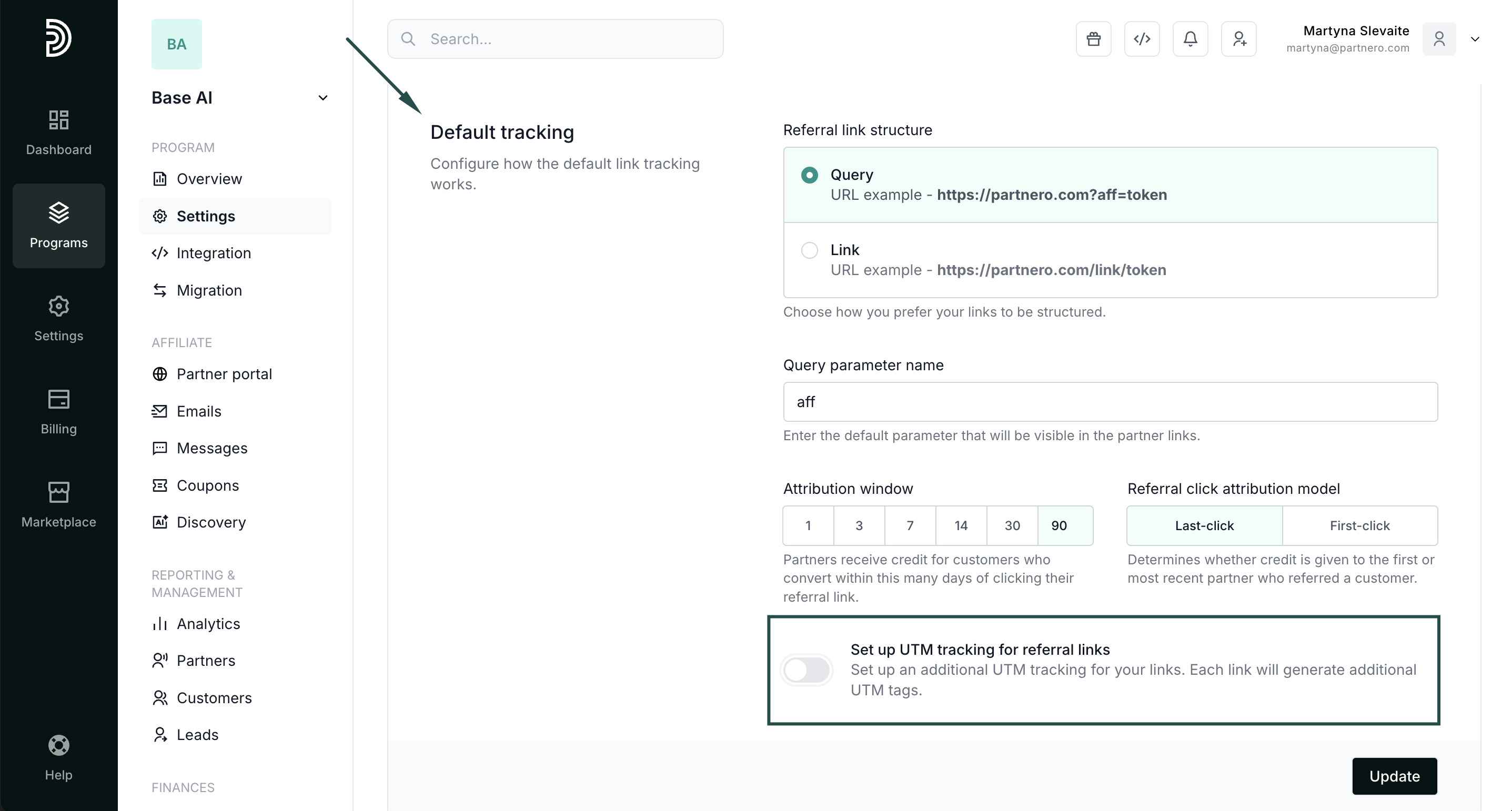Open Integration in program menu
This screenshot has width=1512, height=811.
click(x=213, y=253)
